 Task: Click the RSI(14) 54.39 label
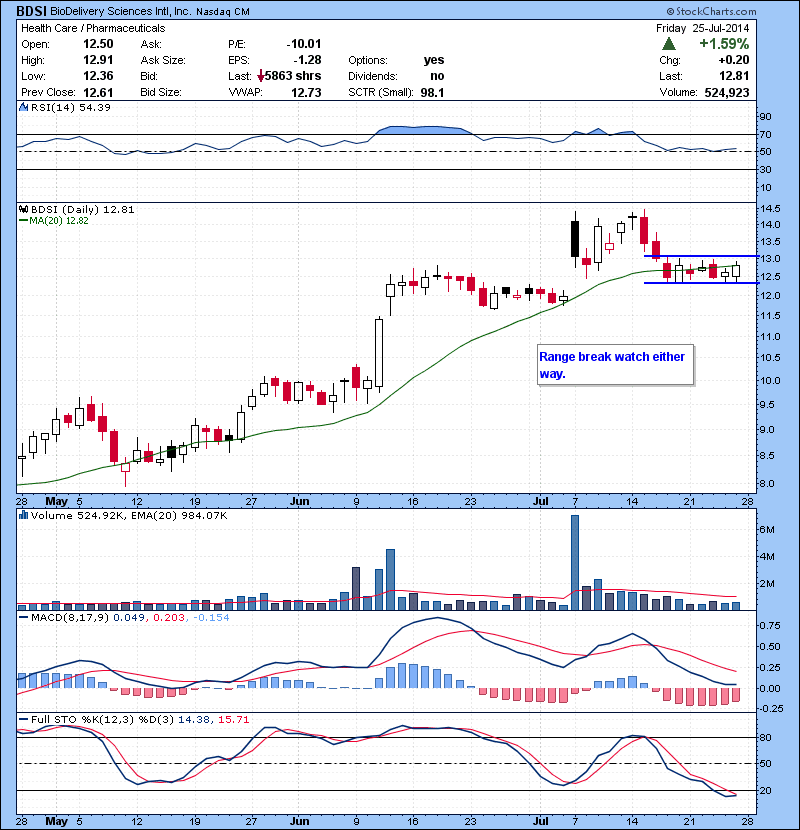pyautogui.click(x=71, y=107)
